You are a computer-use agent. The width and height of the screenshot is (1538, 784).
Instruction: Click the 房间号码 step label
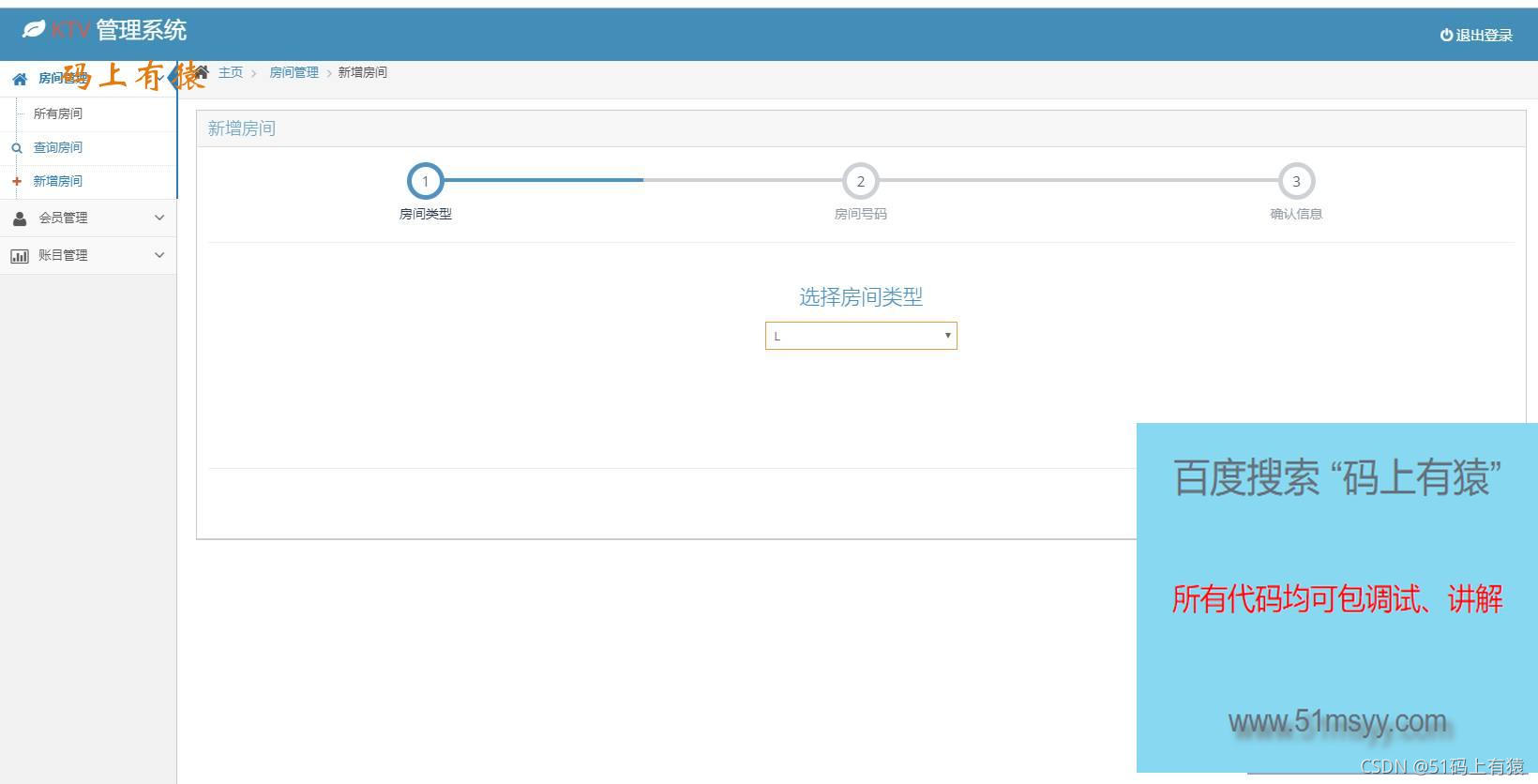861,214
